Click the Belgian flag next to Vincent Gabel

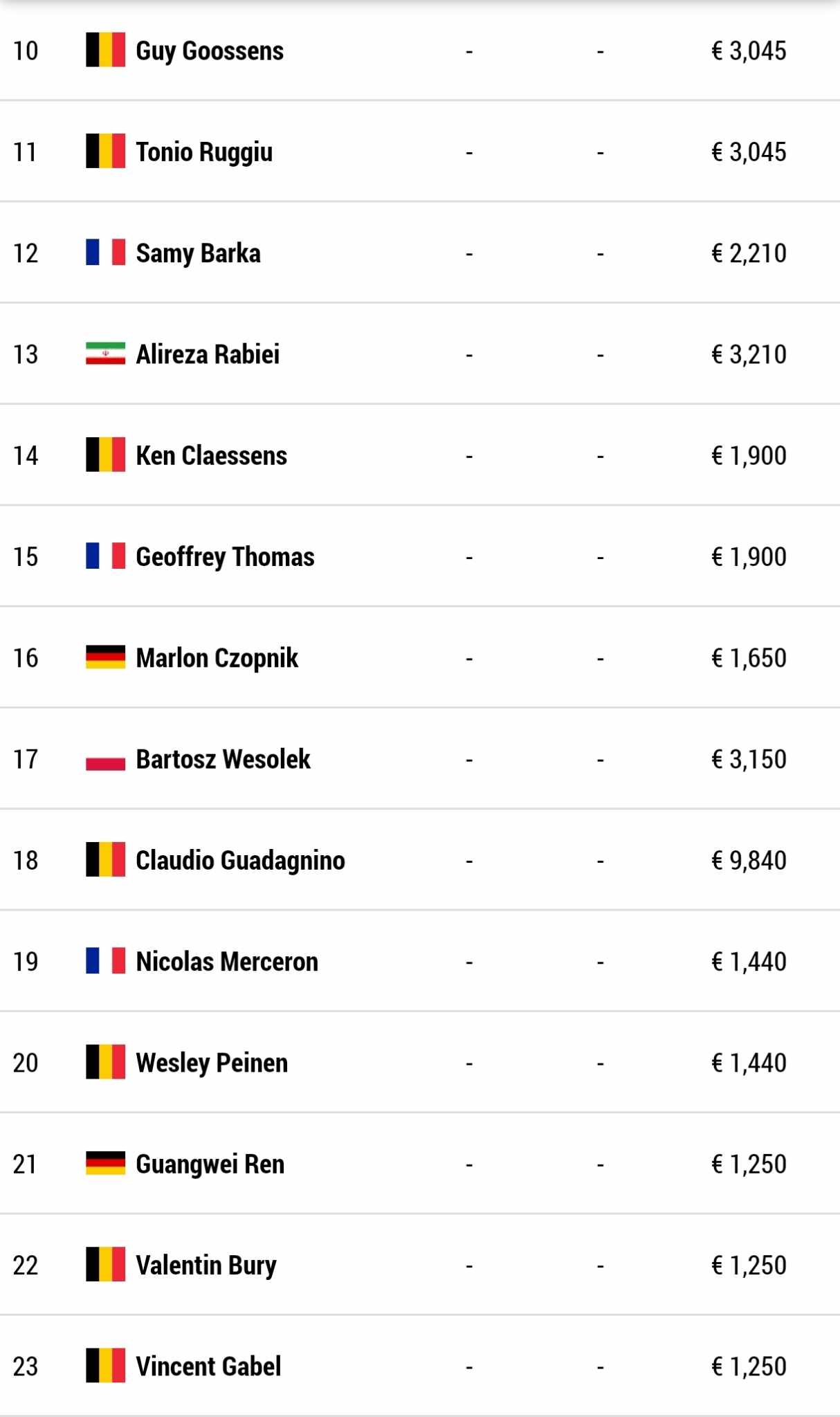105,1365
